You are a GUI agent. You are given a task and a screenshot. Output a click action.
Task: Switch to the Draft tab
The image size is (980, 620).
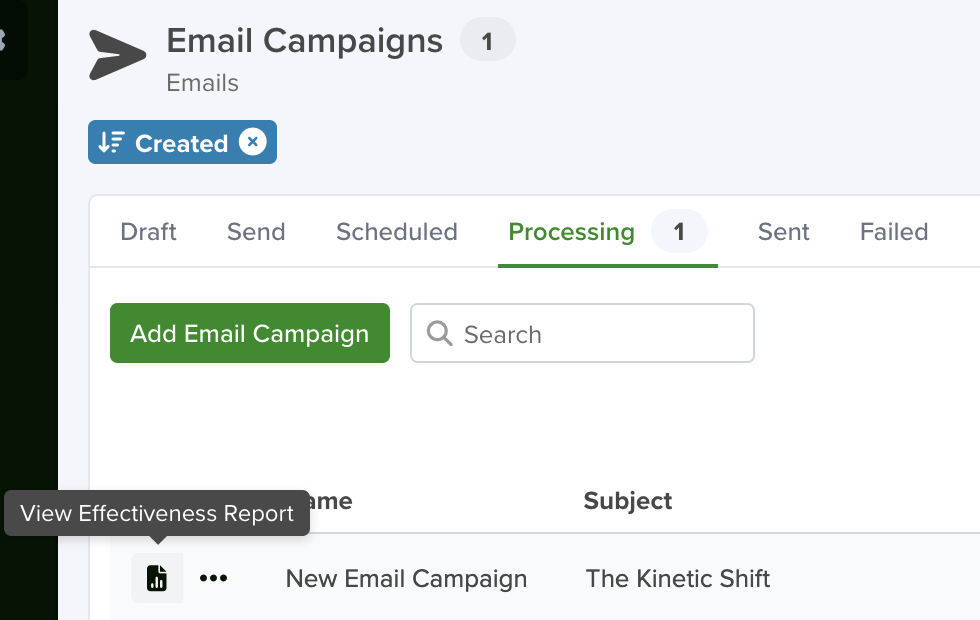point(148,232)
